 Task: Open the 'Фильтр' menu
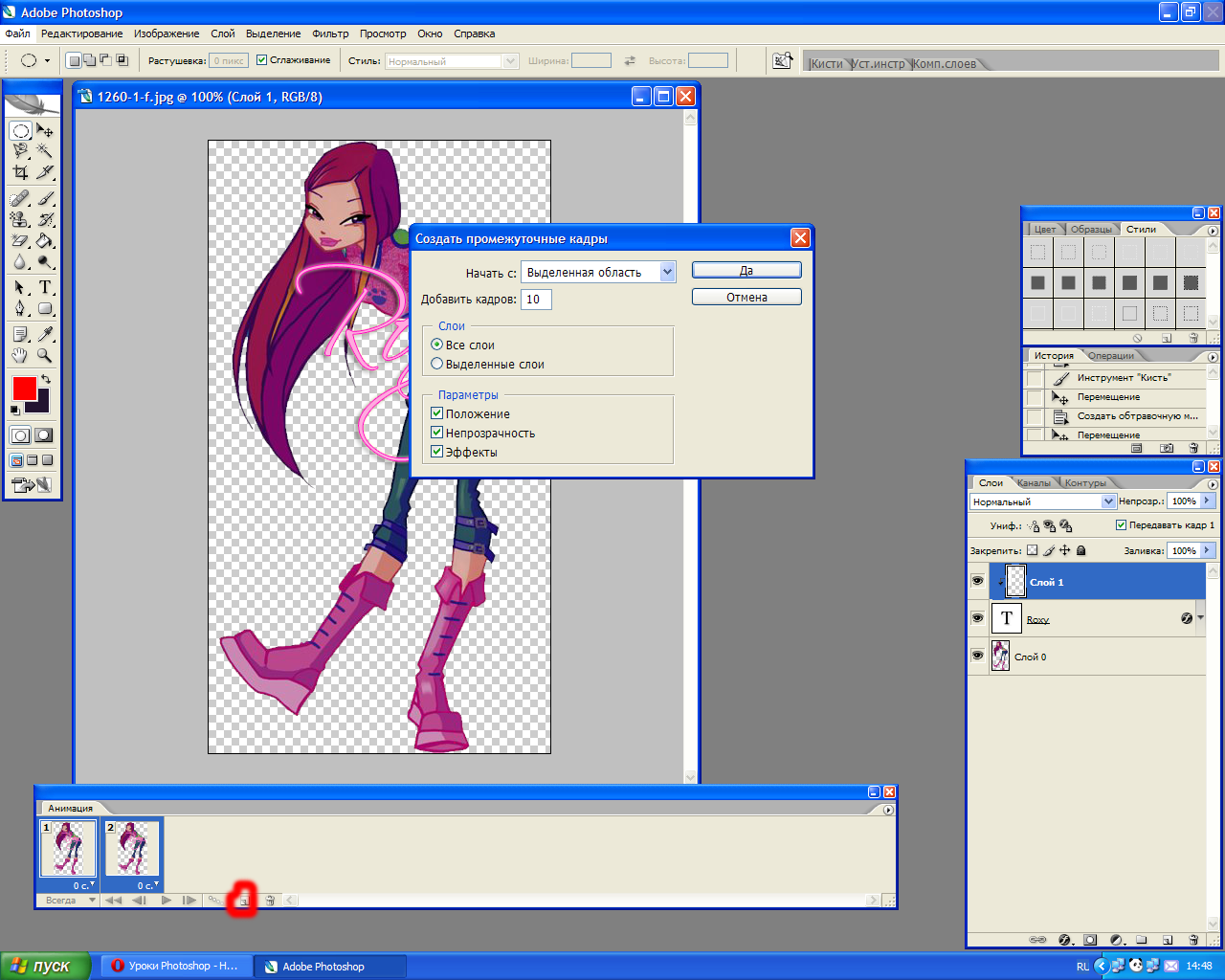coord(330,33)
